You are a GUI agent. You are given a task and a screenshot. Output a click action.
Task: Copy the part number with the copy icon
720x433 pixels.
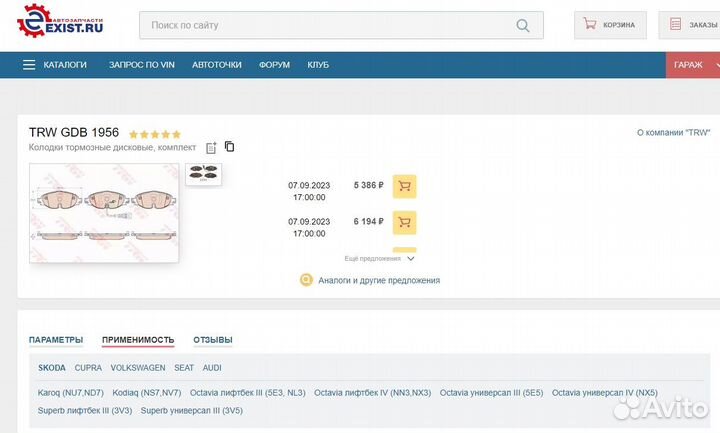230,147
